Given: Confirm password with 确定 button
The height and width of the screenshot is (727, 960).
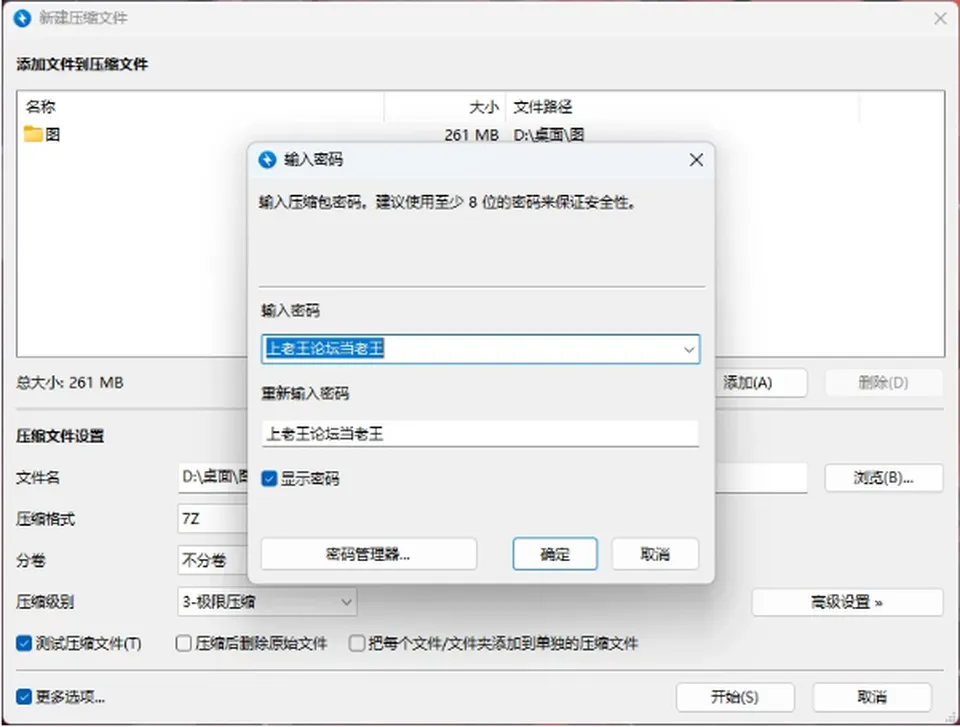Looking at the screenshot, I should tap(555, 554).
